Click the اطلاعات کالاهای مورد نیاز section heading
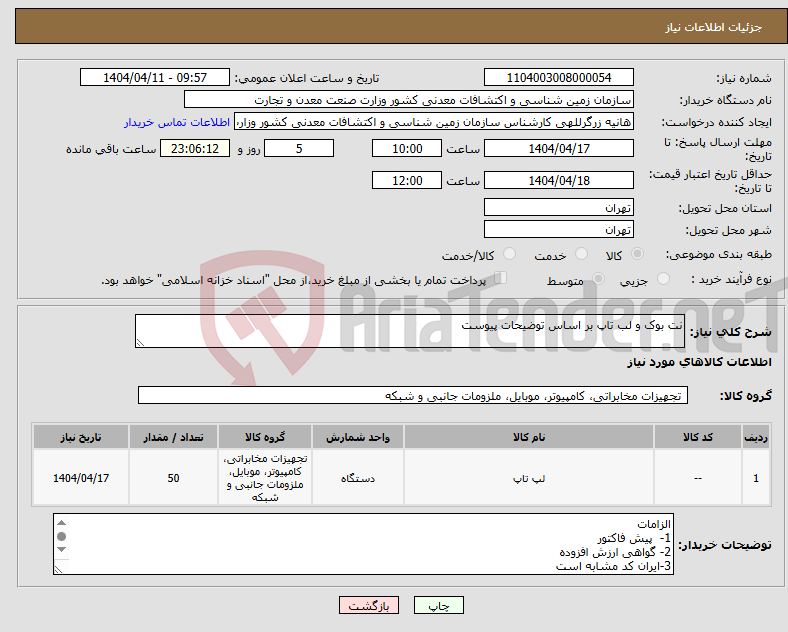The height and width of the screenshot is (632, 788). [x=699, y=362]
